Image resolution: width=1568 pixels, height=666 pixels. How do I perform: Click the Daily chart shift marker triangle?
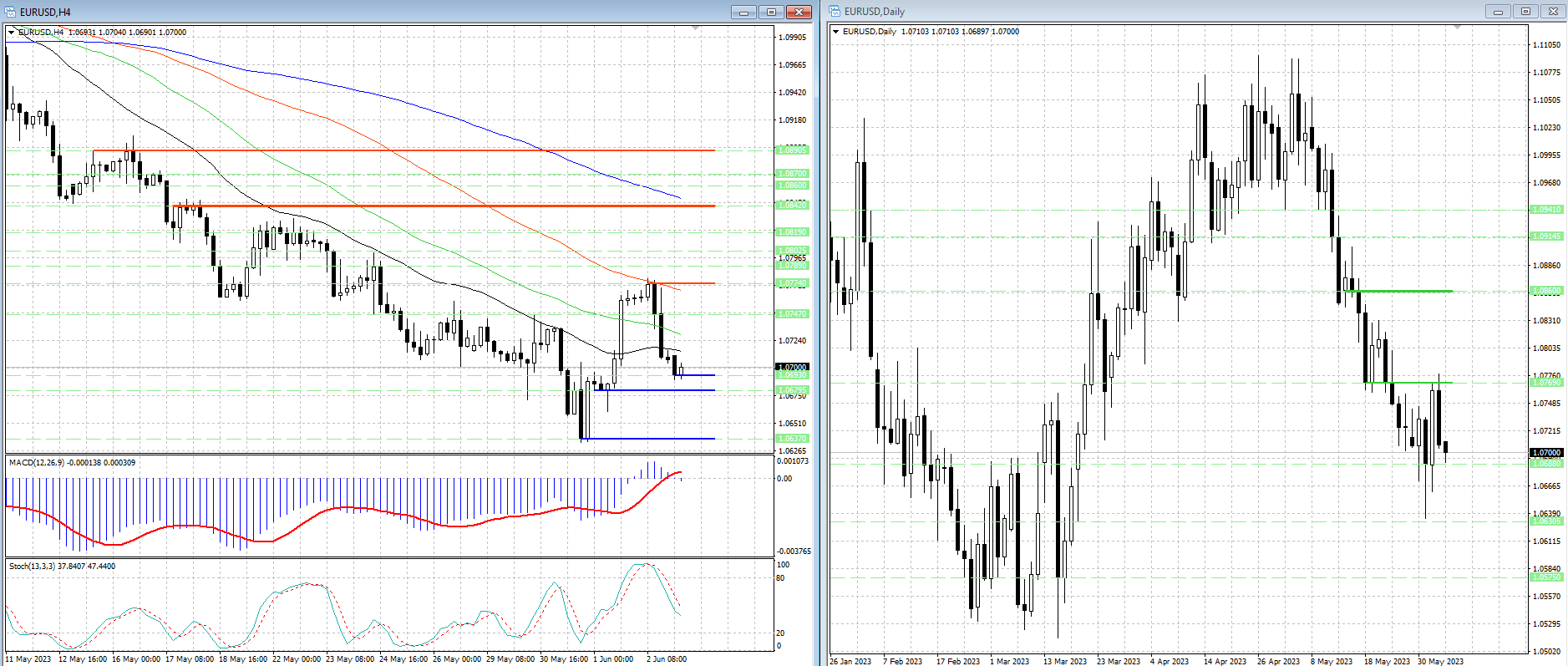click(1458, 28)
